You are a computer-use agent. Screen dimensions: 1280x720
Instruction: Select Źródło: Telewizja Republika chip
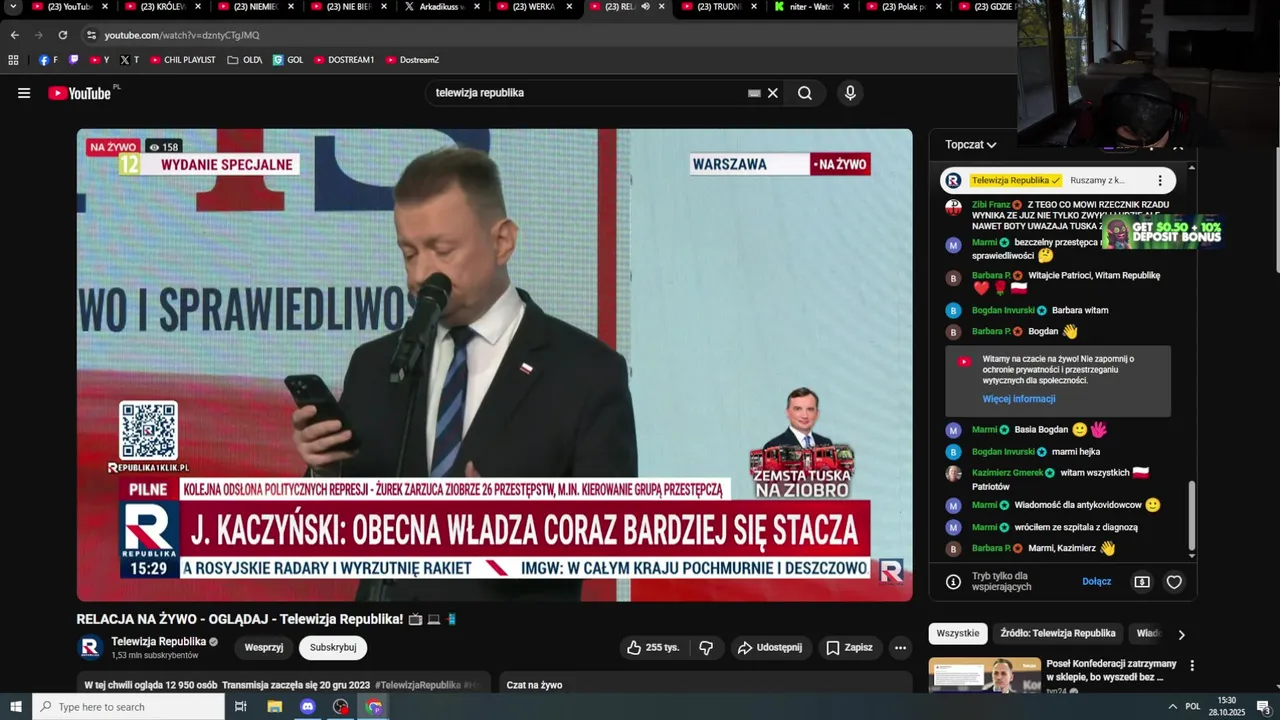tap(1058, 633)
